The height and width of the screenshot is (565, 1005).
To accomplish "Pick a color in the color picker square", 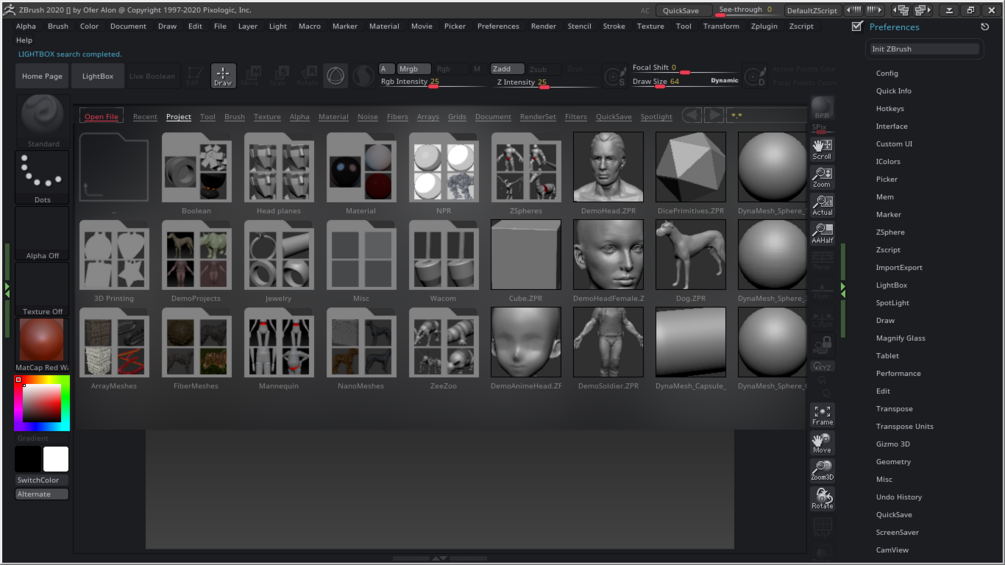I will [42, 403].
